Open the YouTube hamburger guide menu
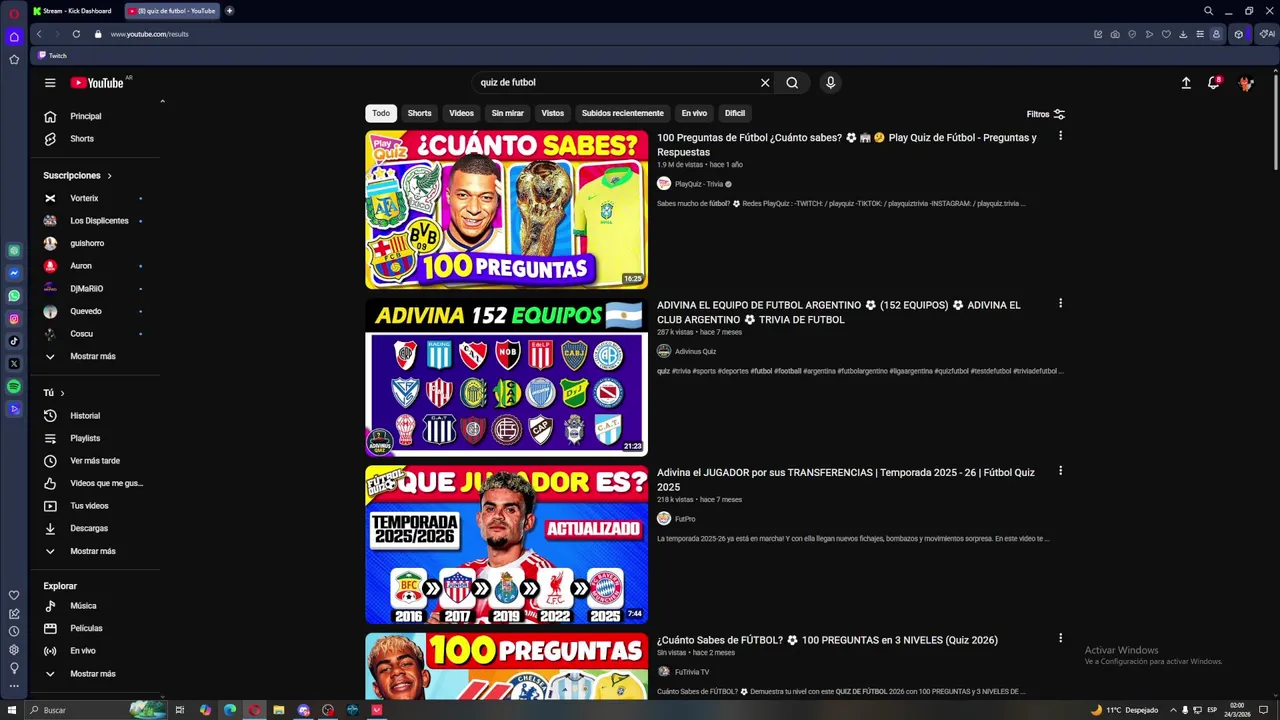 click(x=50, y=83)
